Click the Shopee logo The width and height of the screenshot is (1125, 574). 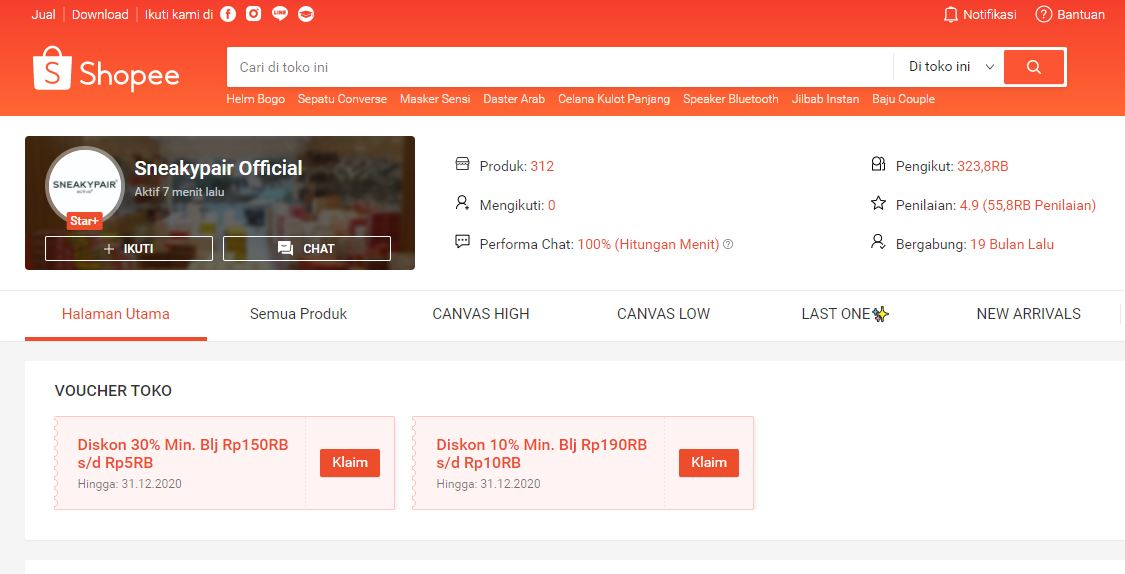click(x=106, y=69)
